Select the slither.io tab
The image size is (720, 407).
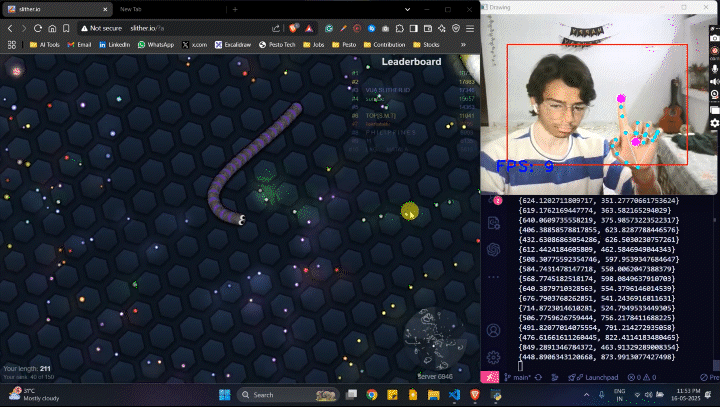(x=55, y=9)
